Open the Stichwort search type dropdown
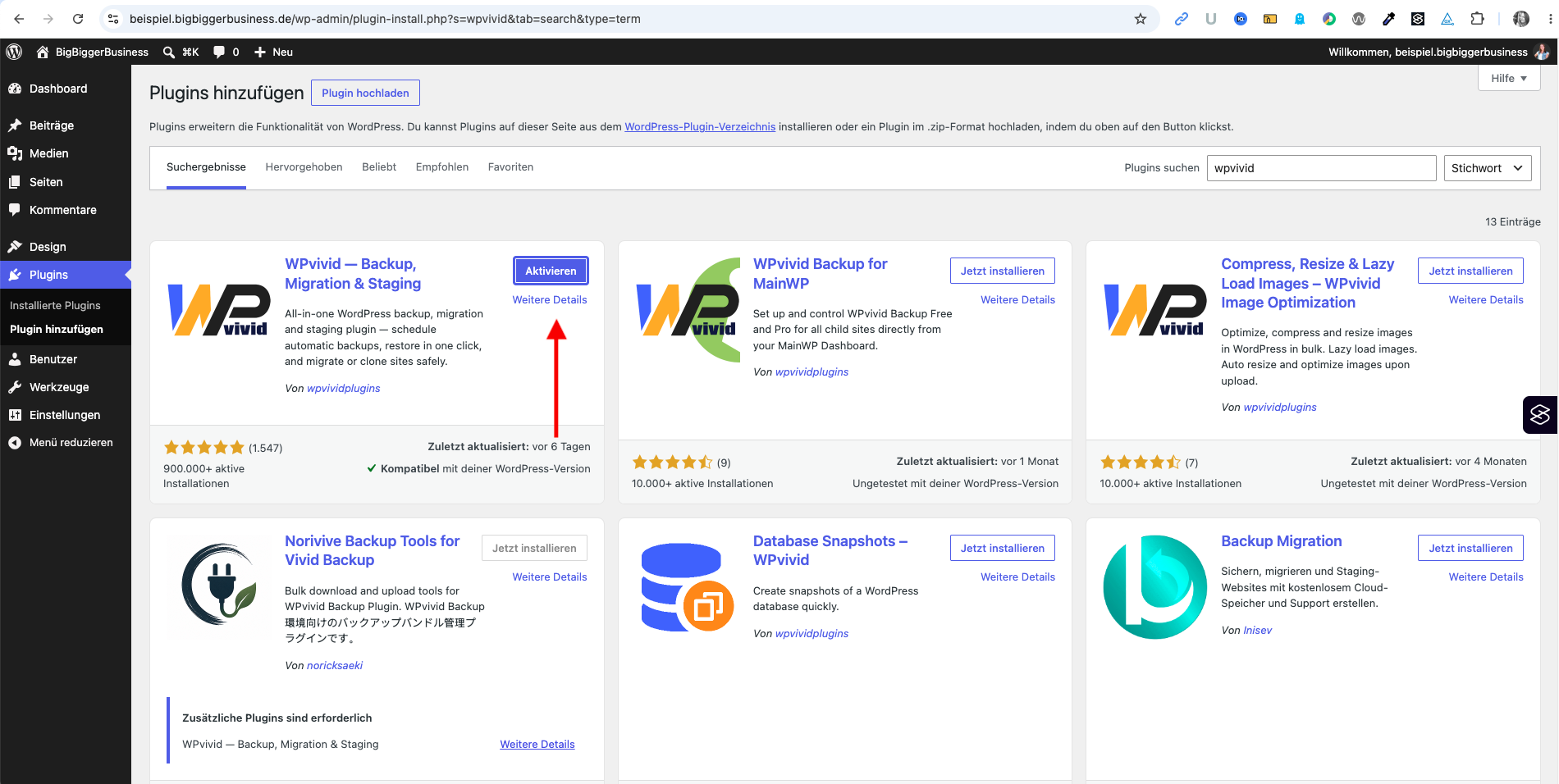 [1487, 168]
